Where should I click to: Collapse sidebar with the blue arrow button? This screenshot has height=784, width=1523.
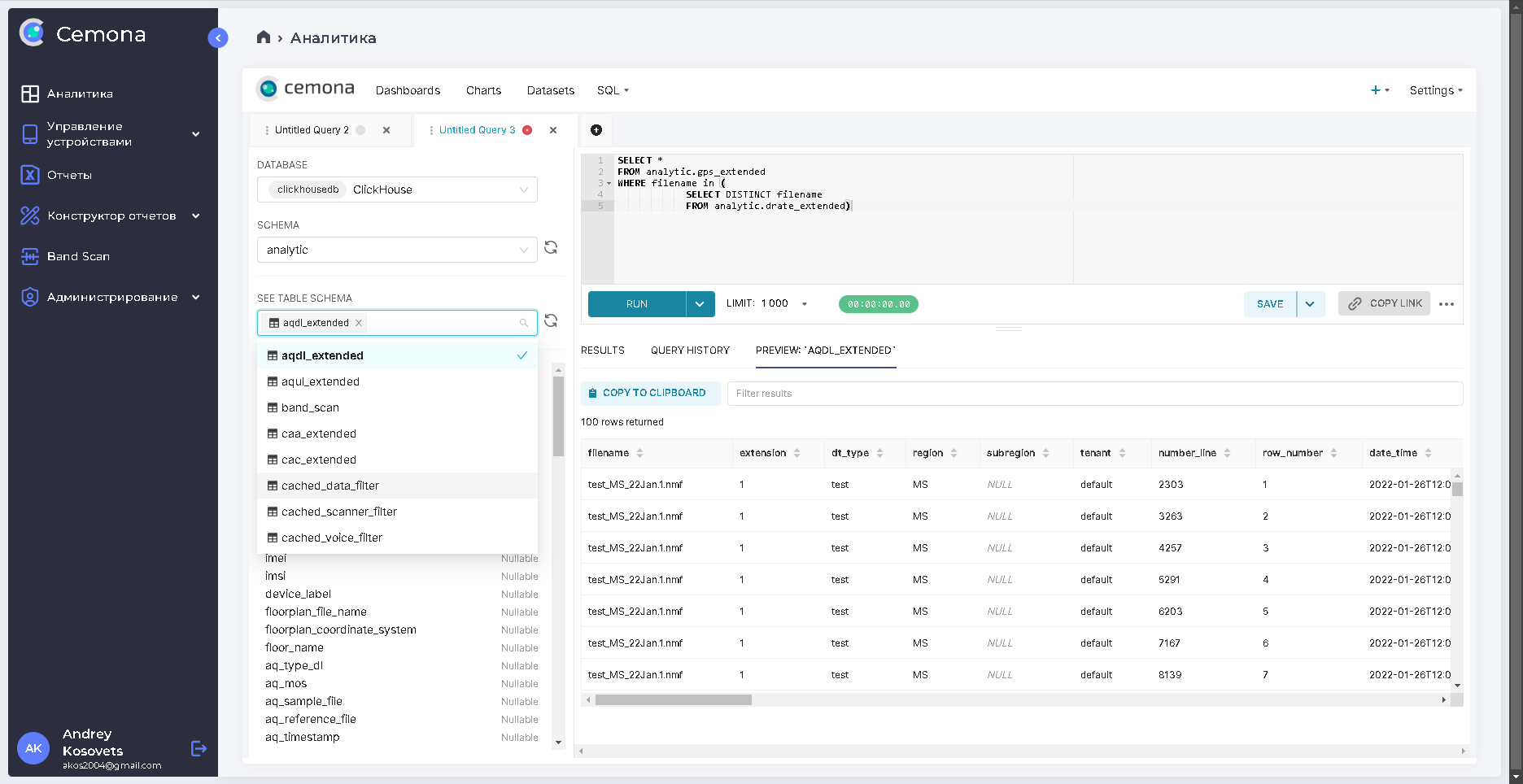click(217, 38)
